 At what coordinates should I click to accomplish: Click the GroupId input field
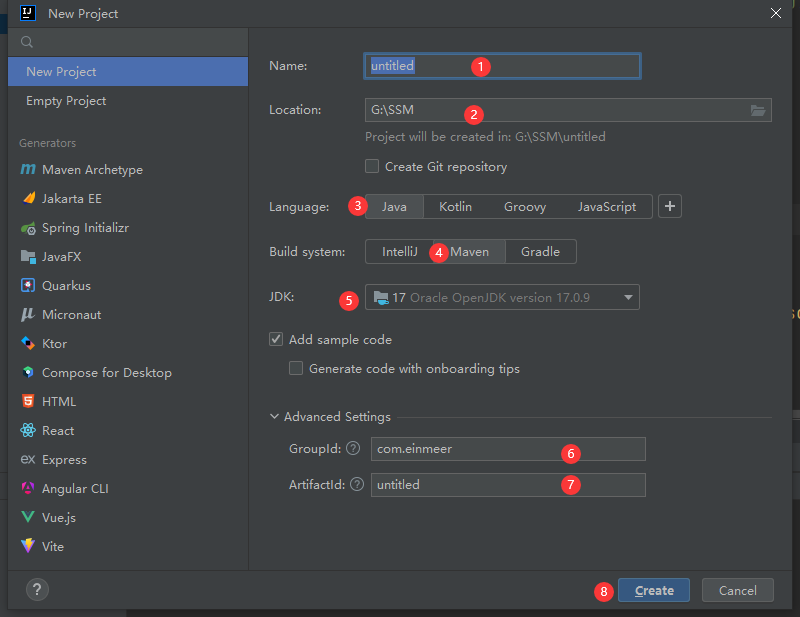pyautogui.click(x=508, y=449)
